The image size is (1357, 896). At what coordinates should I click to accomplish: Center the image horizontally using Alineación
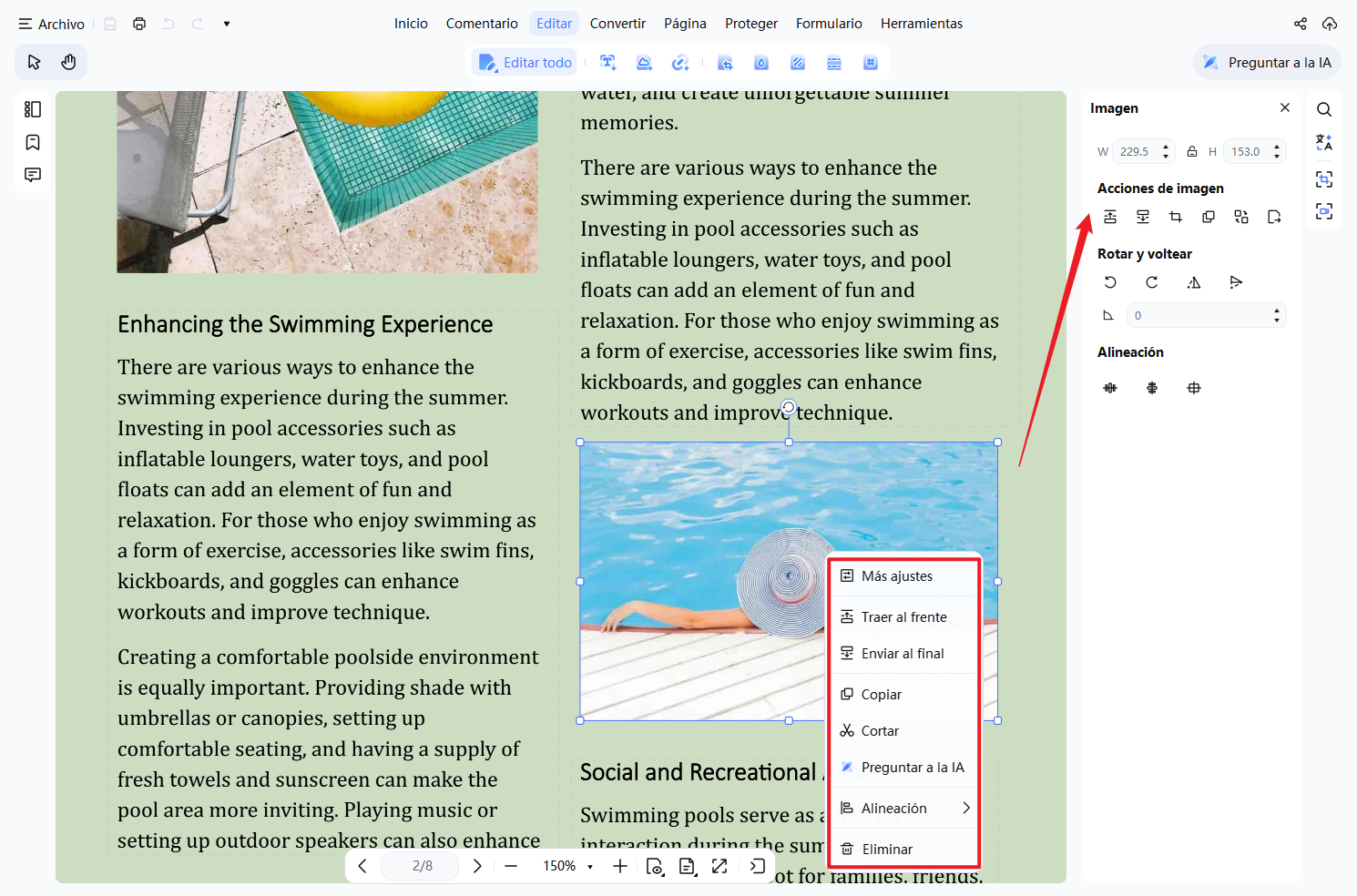pyautogui.click(x=1110, y=387)
